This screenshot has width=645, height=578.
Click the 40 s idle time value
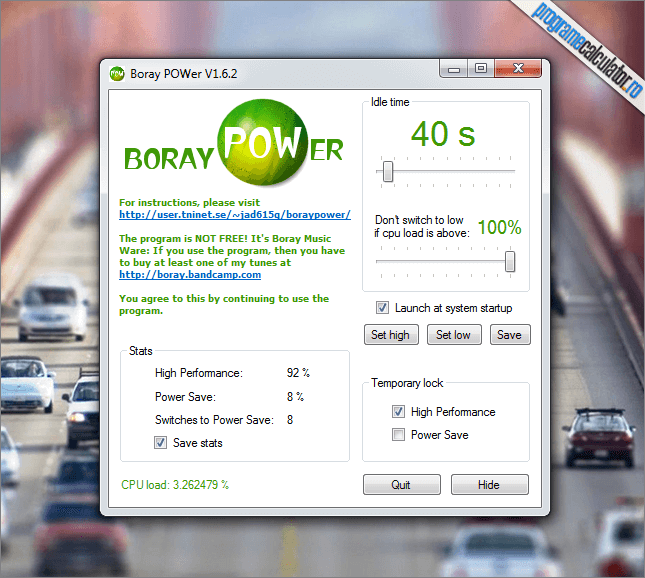pos(443,134)
